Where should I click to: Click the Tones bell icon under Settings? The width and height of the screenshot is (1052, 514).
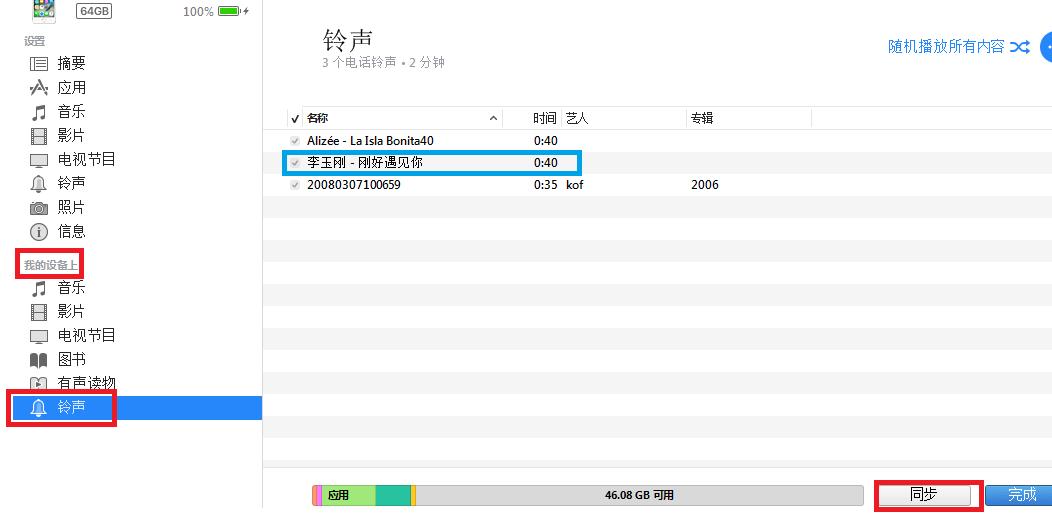tap(39, 184)
